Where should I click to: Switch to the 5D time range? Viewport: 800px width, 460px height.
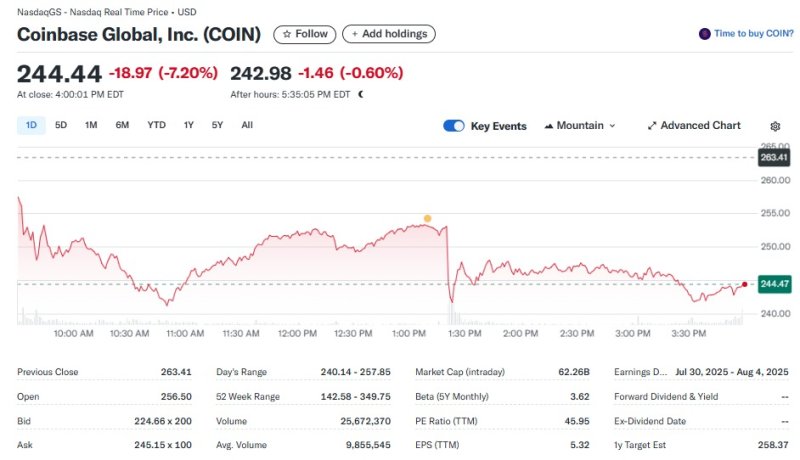tap(61, 125)
